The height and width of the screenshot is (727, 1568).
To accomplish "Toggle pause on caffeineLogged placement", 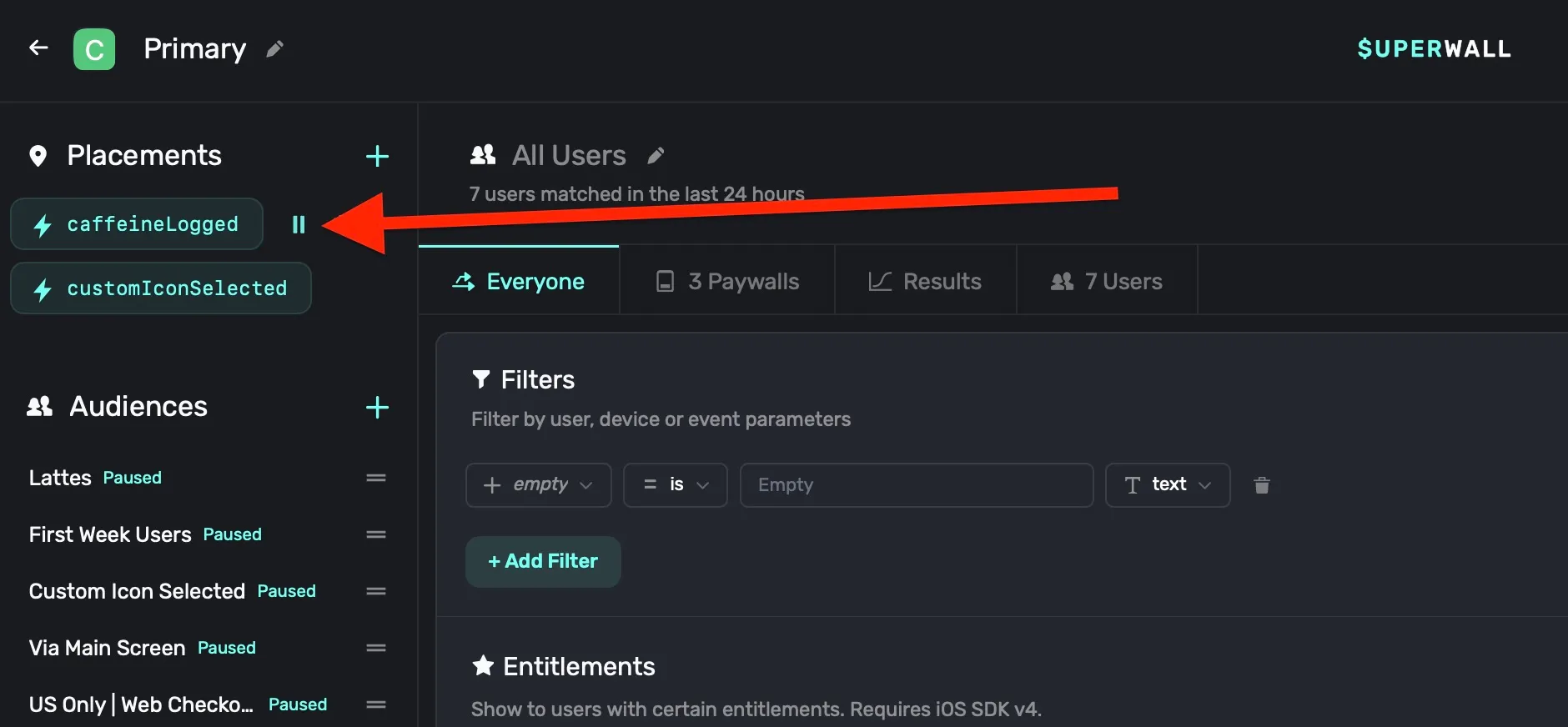I will tap(299, 224).
